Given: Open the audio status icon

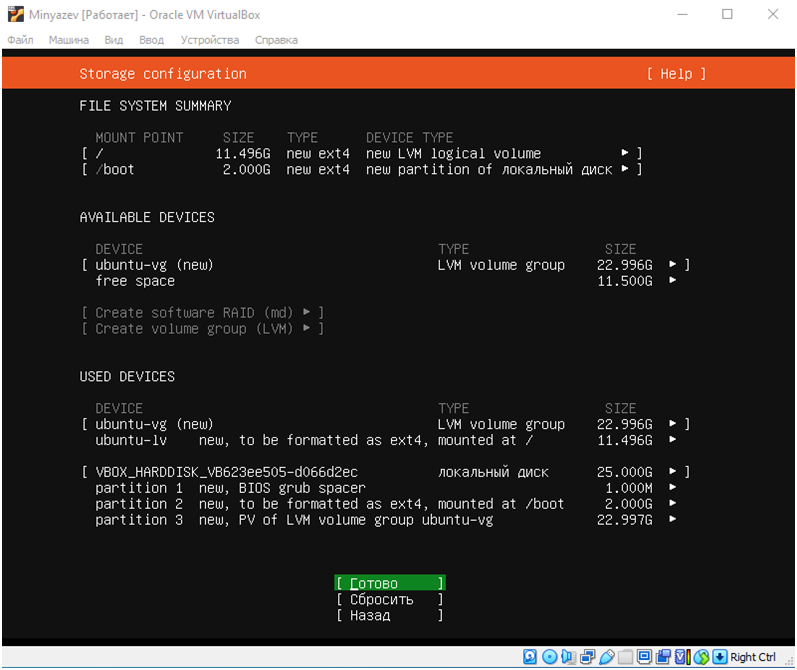Looking at the screenshot, I should point(568,657).
